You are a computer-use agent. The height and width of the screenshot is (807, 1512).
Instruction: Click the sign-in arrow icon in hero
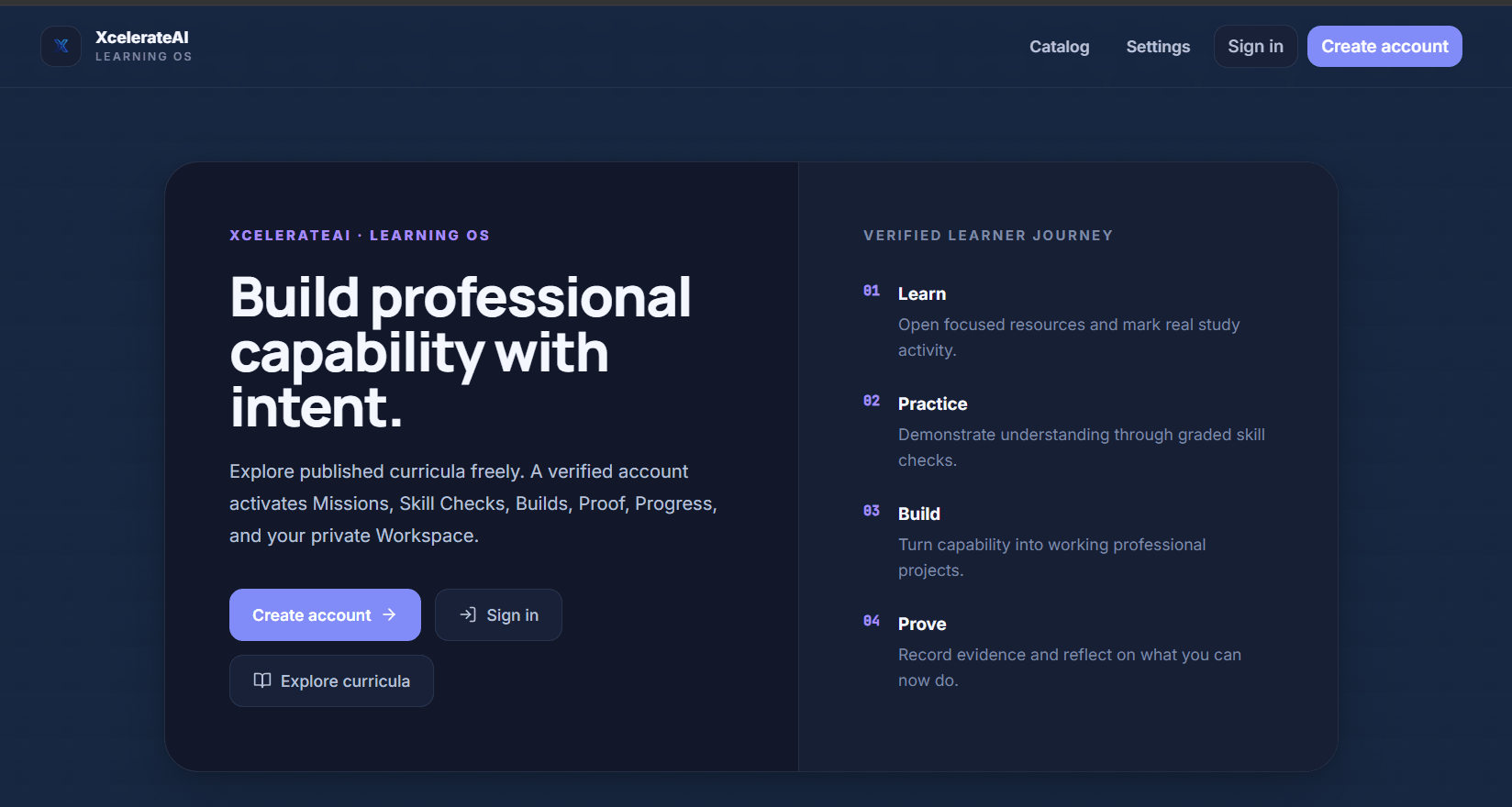(x=468, y=614)
